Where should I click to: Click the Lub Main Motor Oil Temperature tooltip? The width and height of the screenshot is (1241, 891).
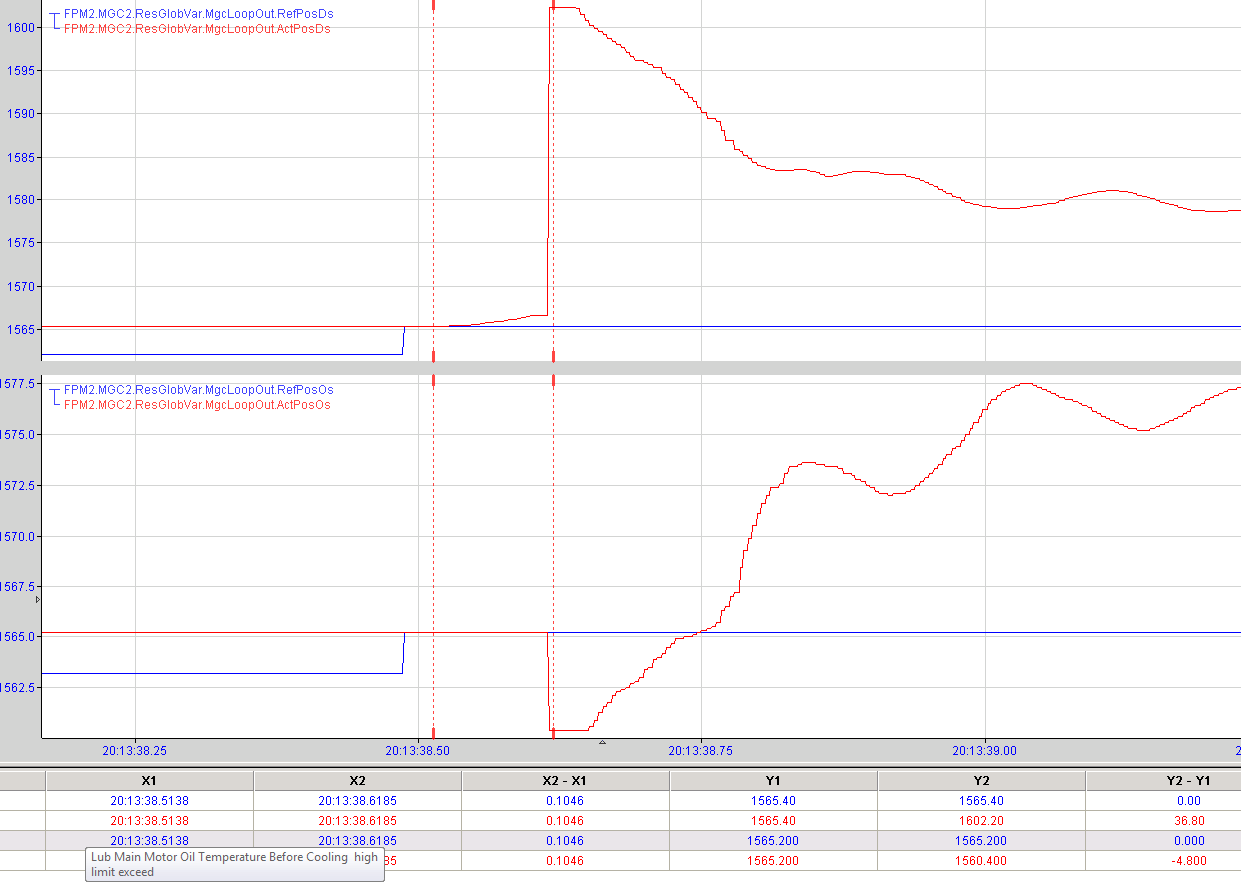click(x=234, y=864)
